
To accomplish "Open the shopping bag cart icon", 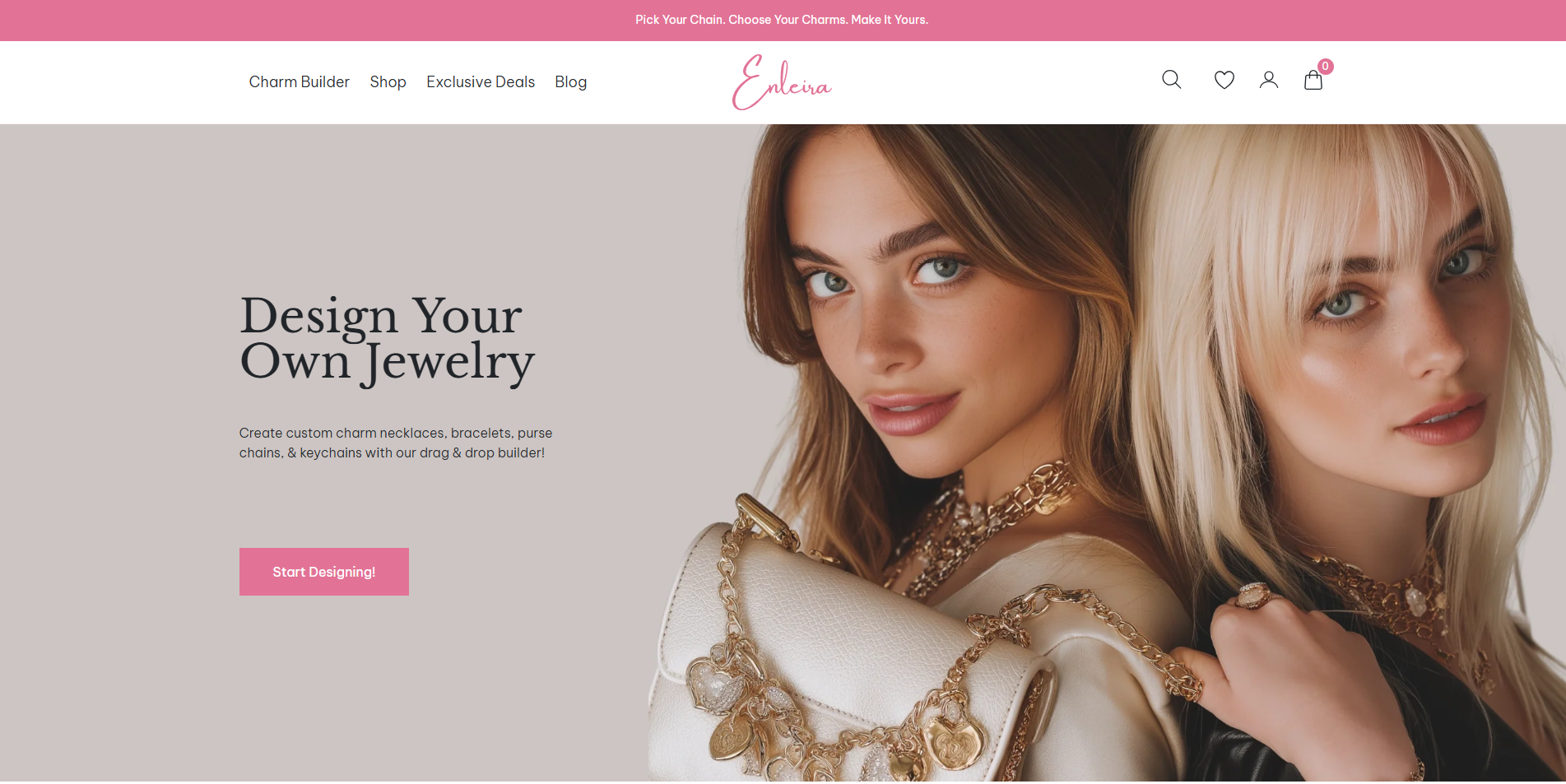I will pos(1313,80).
